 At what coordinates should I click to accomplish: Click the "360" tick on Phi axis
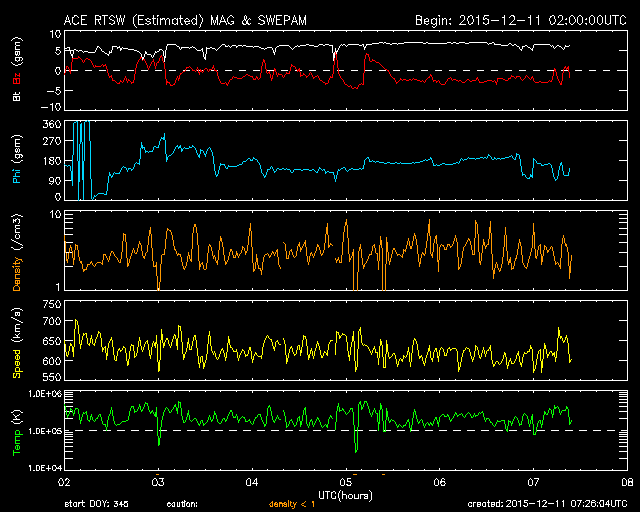click(52, 125)
